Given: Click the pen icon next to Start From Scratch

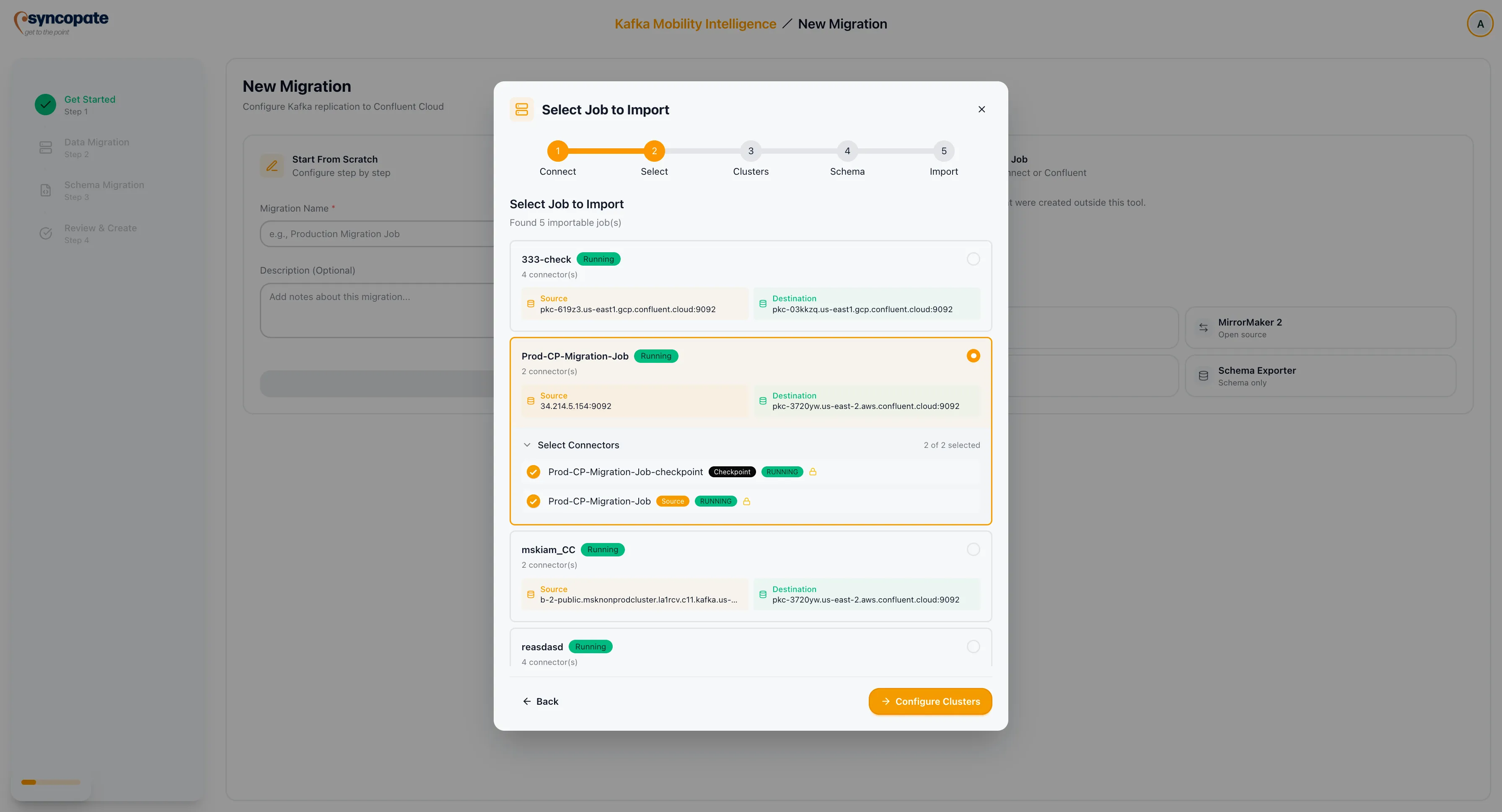Looking at the screenshot, I should click(271, 166).
